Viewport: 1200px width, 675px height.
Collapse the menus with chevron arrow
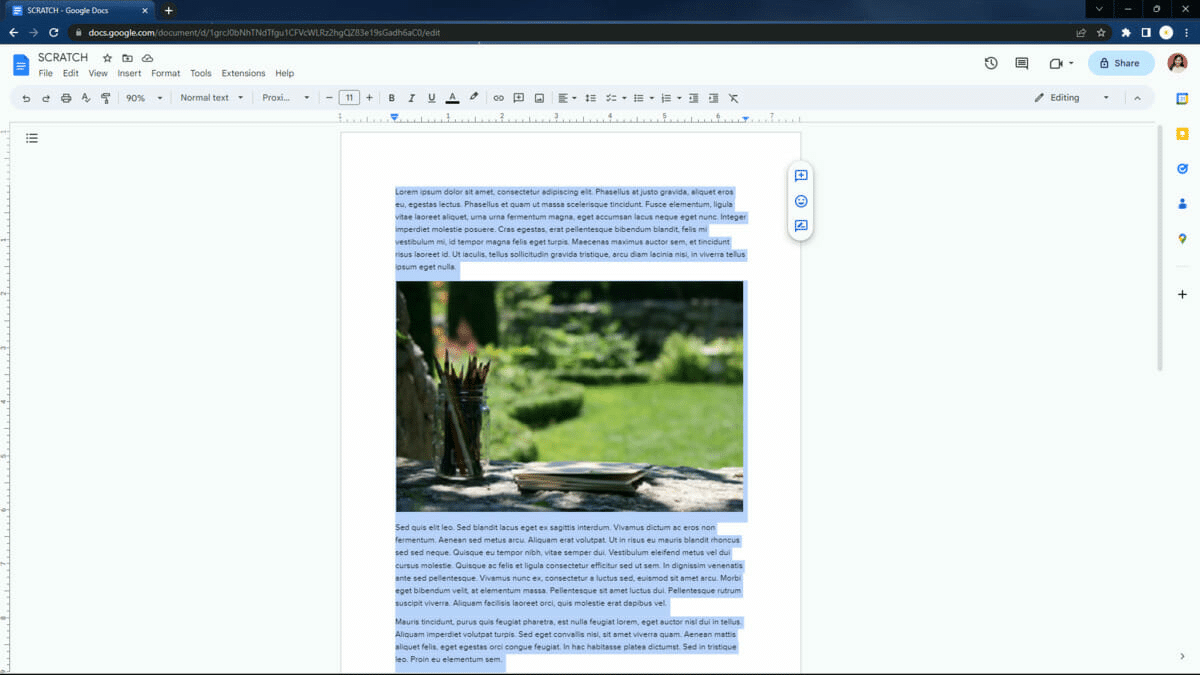tap(1137, 98)
